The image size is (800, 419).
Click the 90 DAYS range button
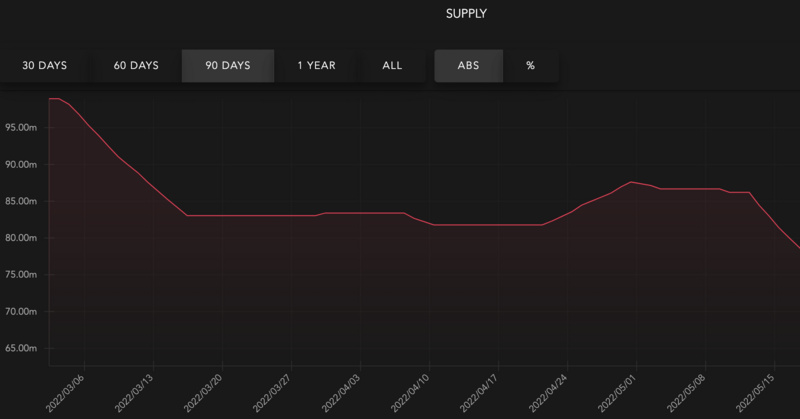click(228, 65)
